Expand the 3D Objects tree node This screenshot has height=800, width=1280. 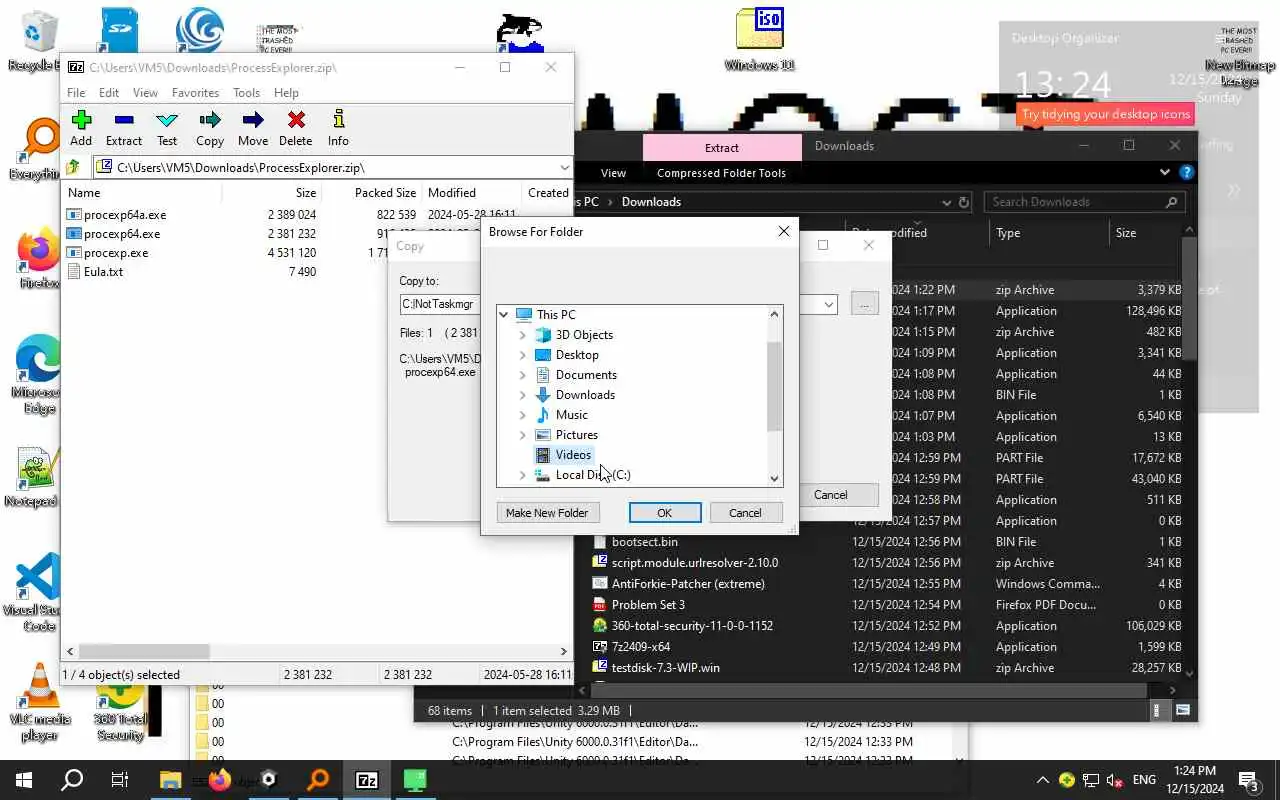(522, 334)
